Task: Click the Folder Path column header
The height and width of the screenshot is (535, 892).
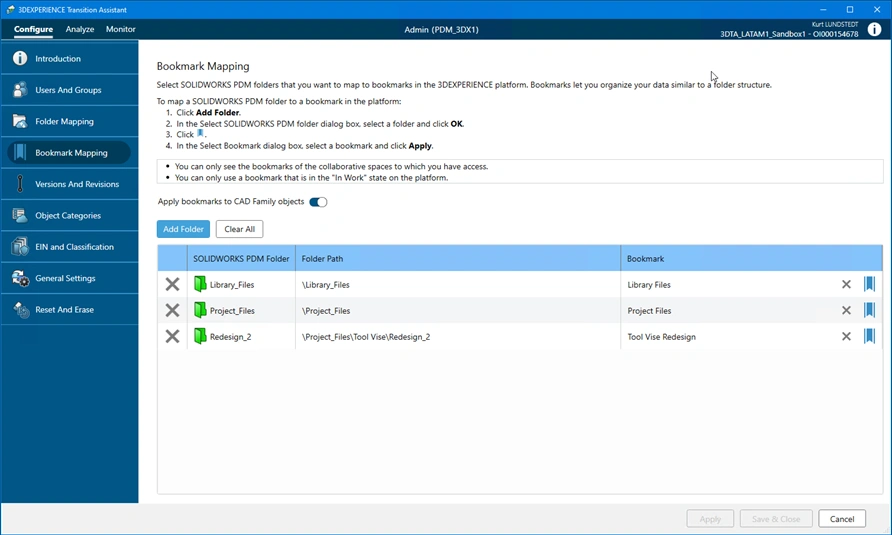Action: click(458, 258)
